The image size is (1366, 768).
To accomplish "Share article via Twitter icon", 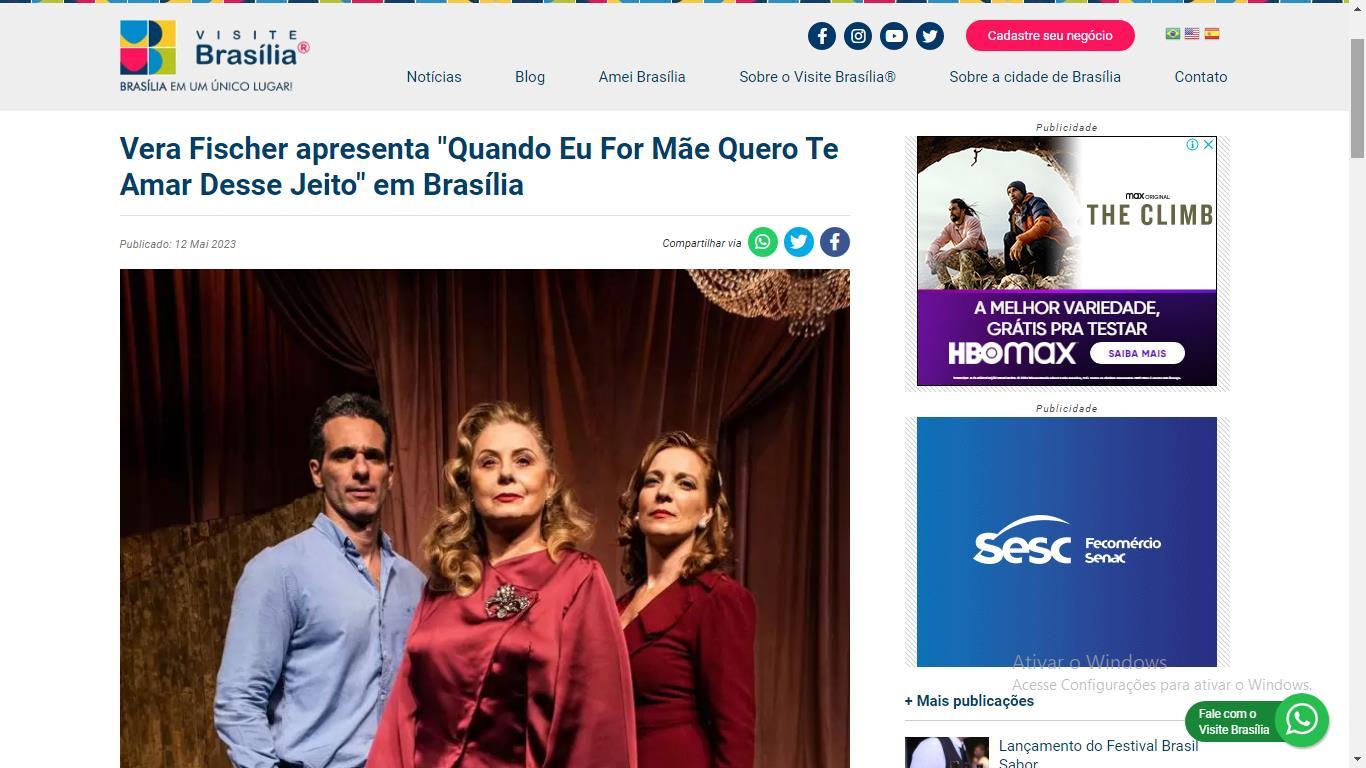I will 799,242.
